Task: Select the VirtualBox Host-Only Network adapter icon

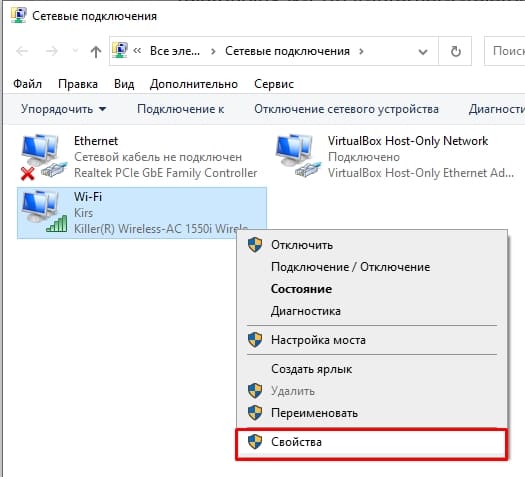Action: click(x=298, y=156)
